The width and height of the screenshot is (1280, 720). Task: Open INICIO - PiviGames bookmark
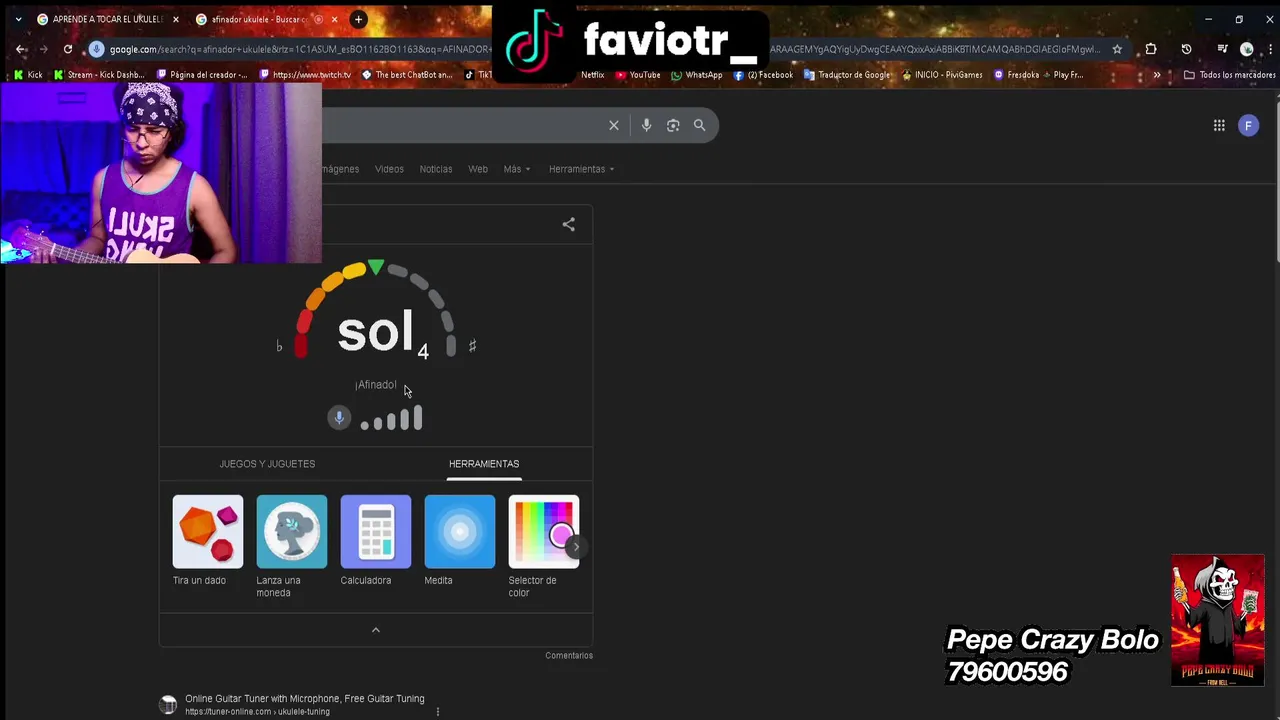tap(942, 75)
